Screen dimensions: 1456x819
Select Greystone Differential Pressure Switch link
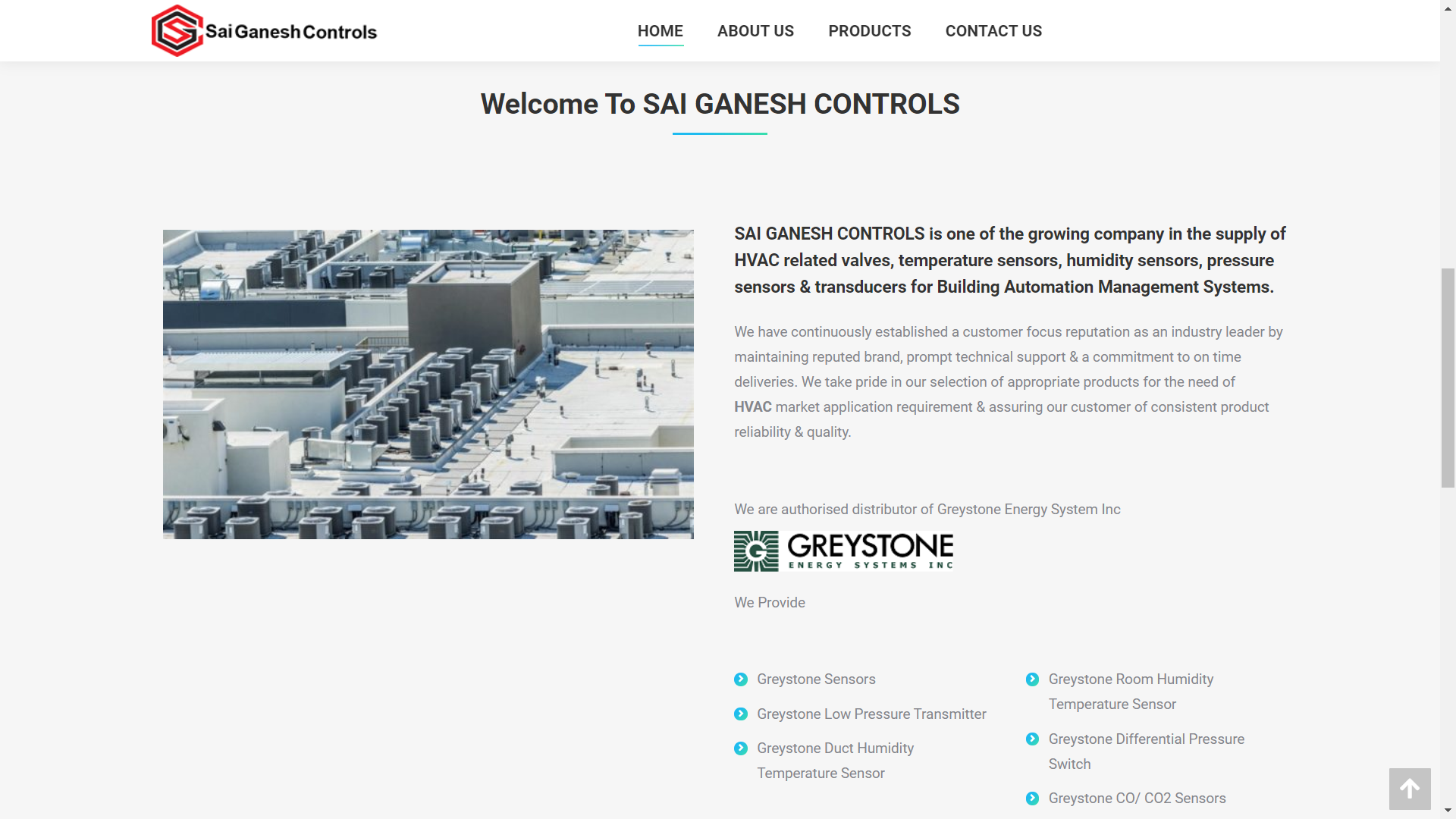click(x=1146, y=739)
